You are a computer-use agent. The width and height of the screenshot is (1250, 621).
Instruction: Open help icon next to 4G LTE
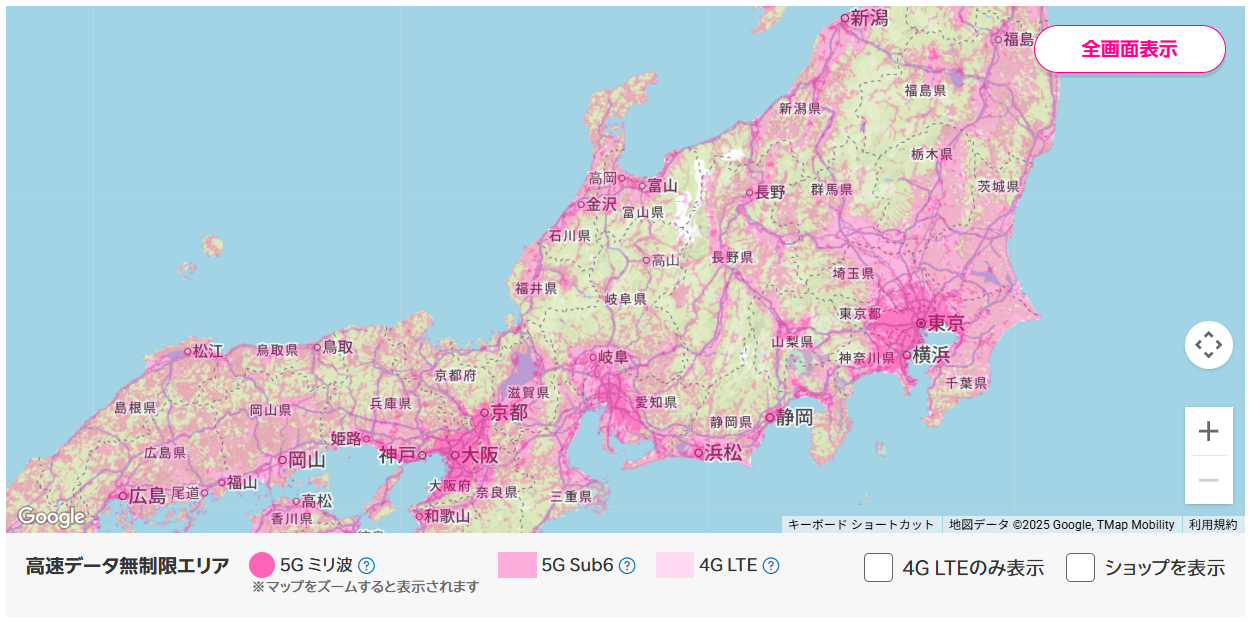click(x=771, y=565)
